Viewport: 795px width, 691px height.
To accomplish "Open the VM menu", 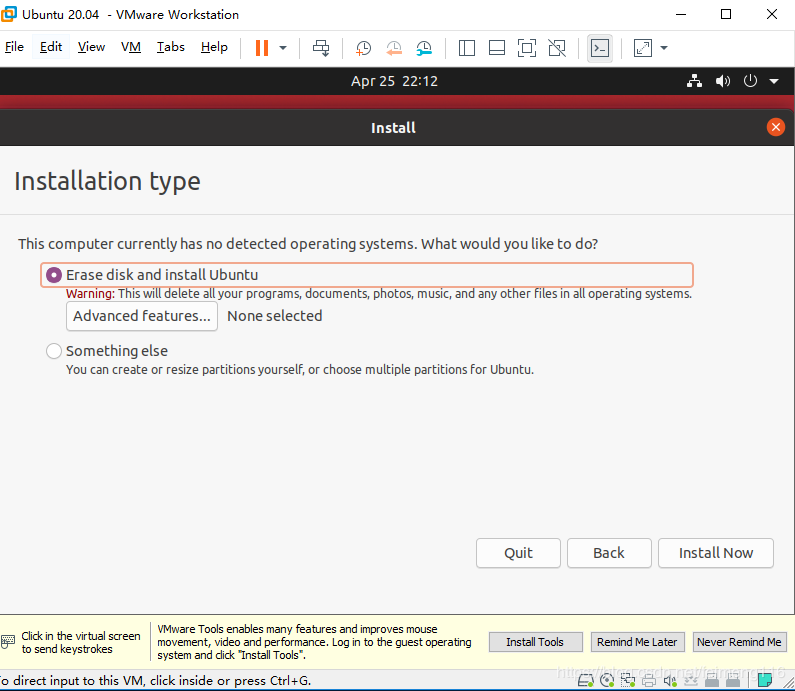I will coord(131,47).
